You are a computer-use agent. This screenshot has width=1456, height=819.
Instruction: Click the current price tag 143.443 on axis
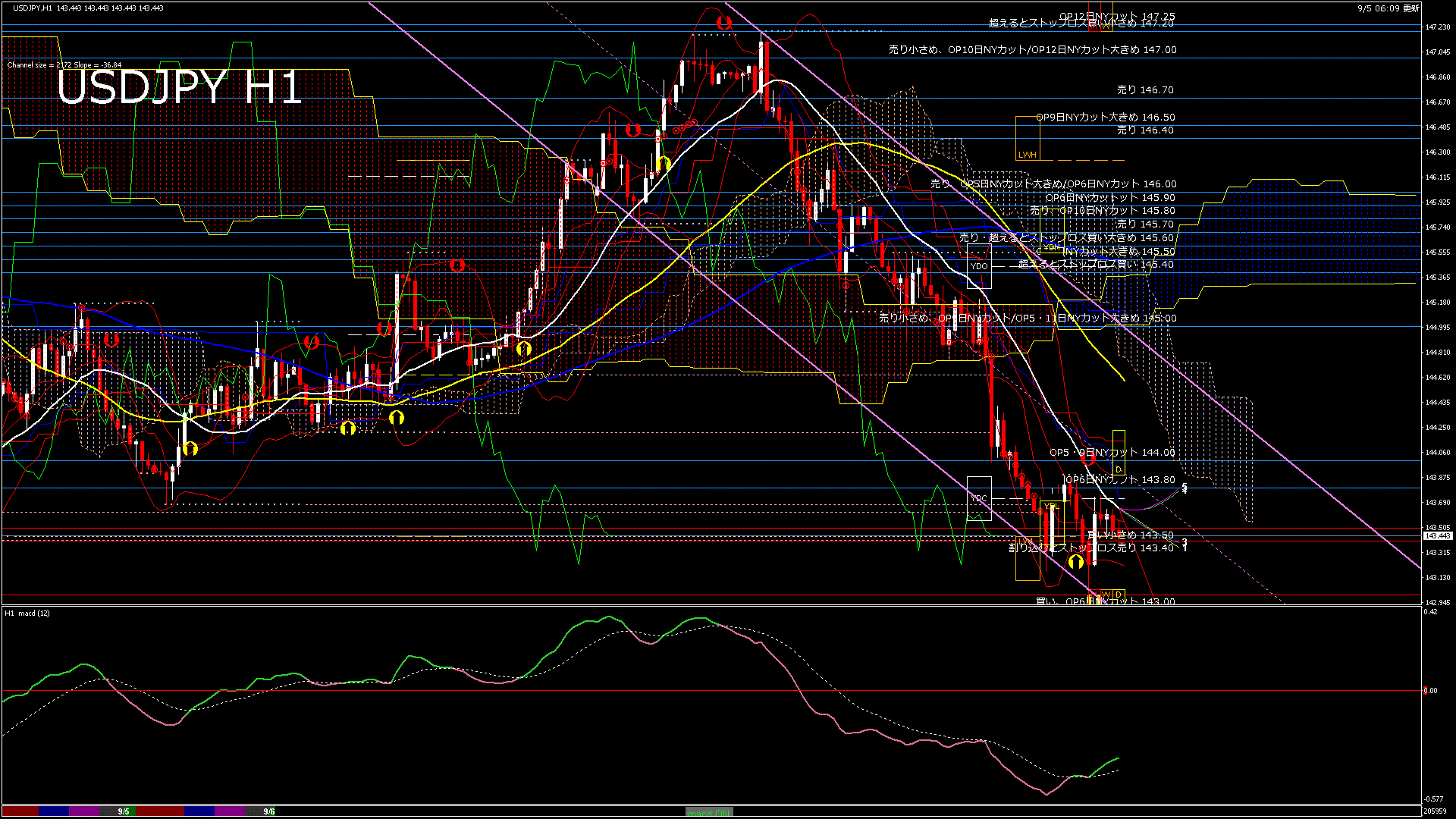(1437, 536)
